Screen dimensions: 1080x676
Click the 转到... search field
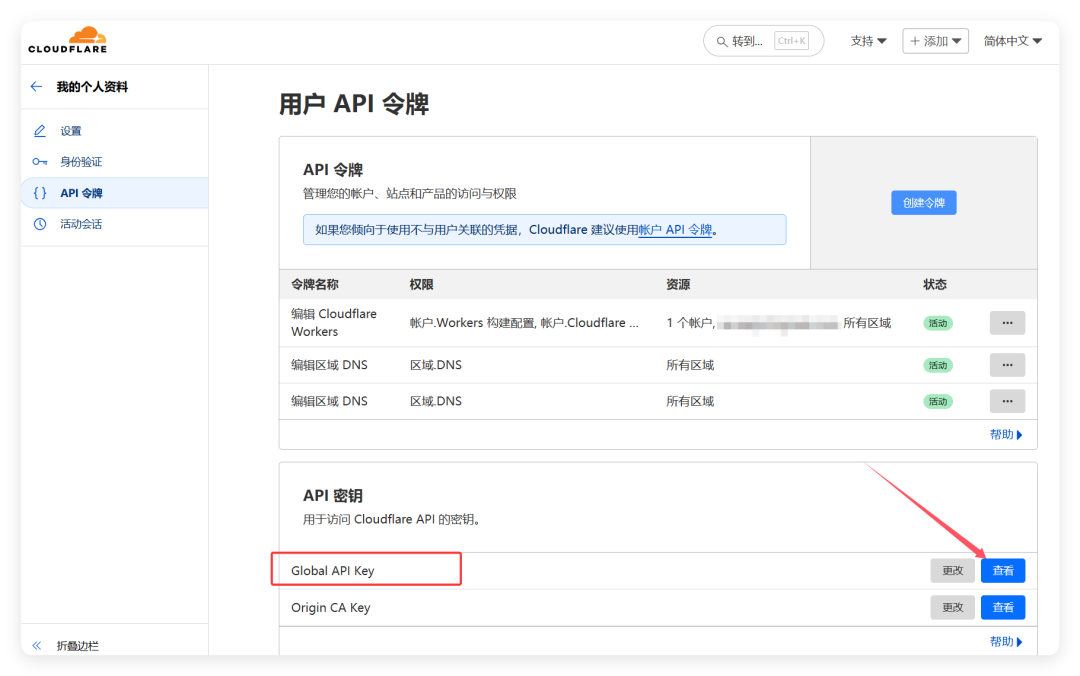[763, 41]
